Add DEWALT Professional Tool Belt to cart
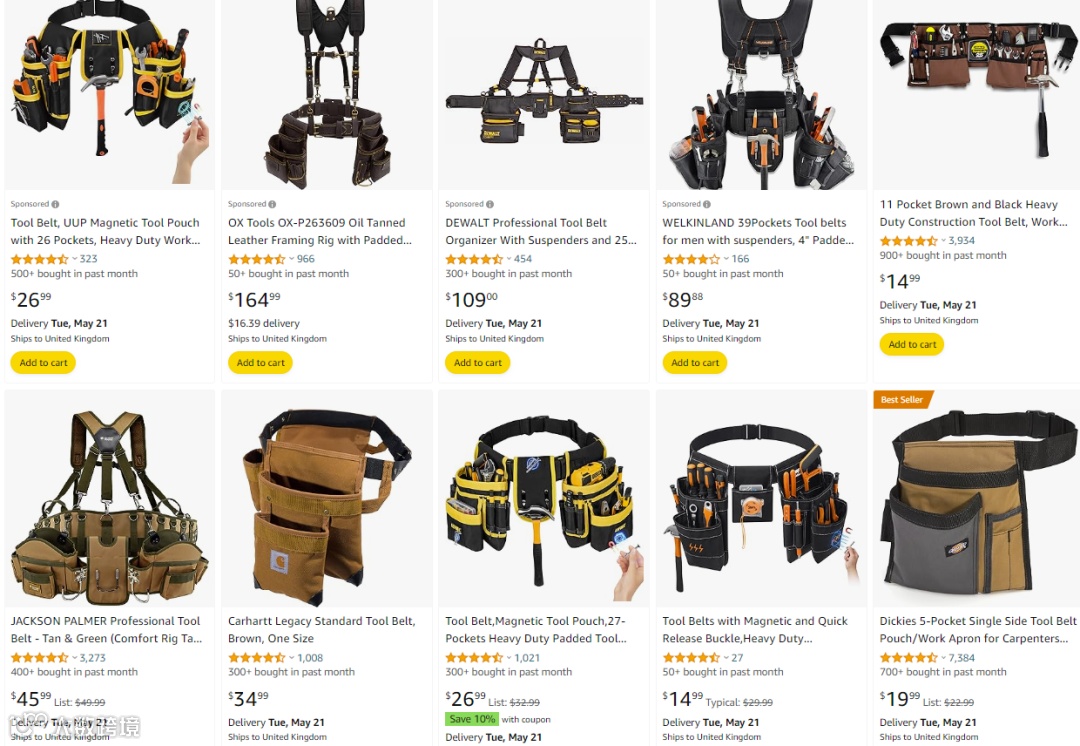The image size is (1080, 746). click(477, 362)
